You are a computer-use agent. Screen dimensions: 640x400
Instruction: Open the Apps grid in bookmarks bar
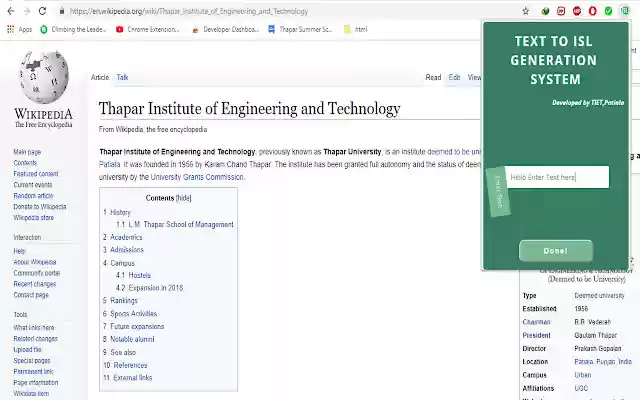coord(19,29)
